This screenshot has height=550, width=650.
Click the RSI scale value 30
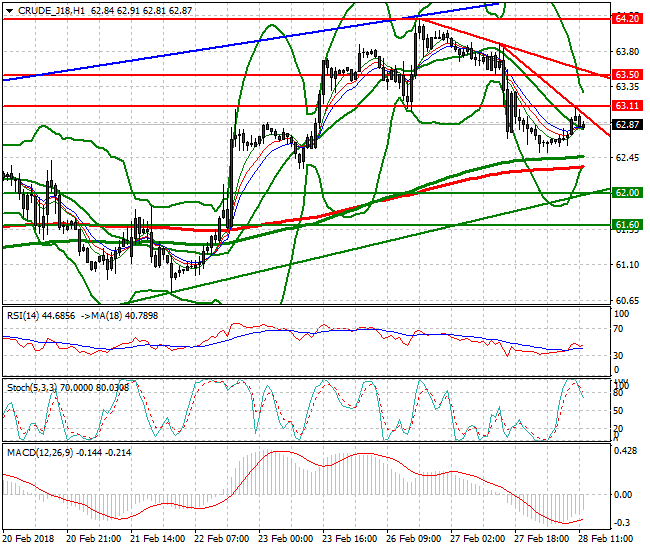[x=618, y=356]
